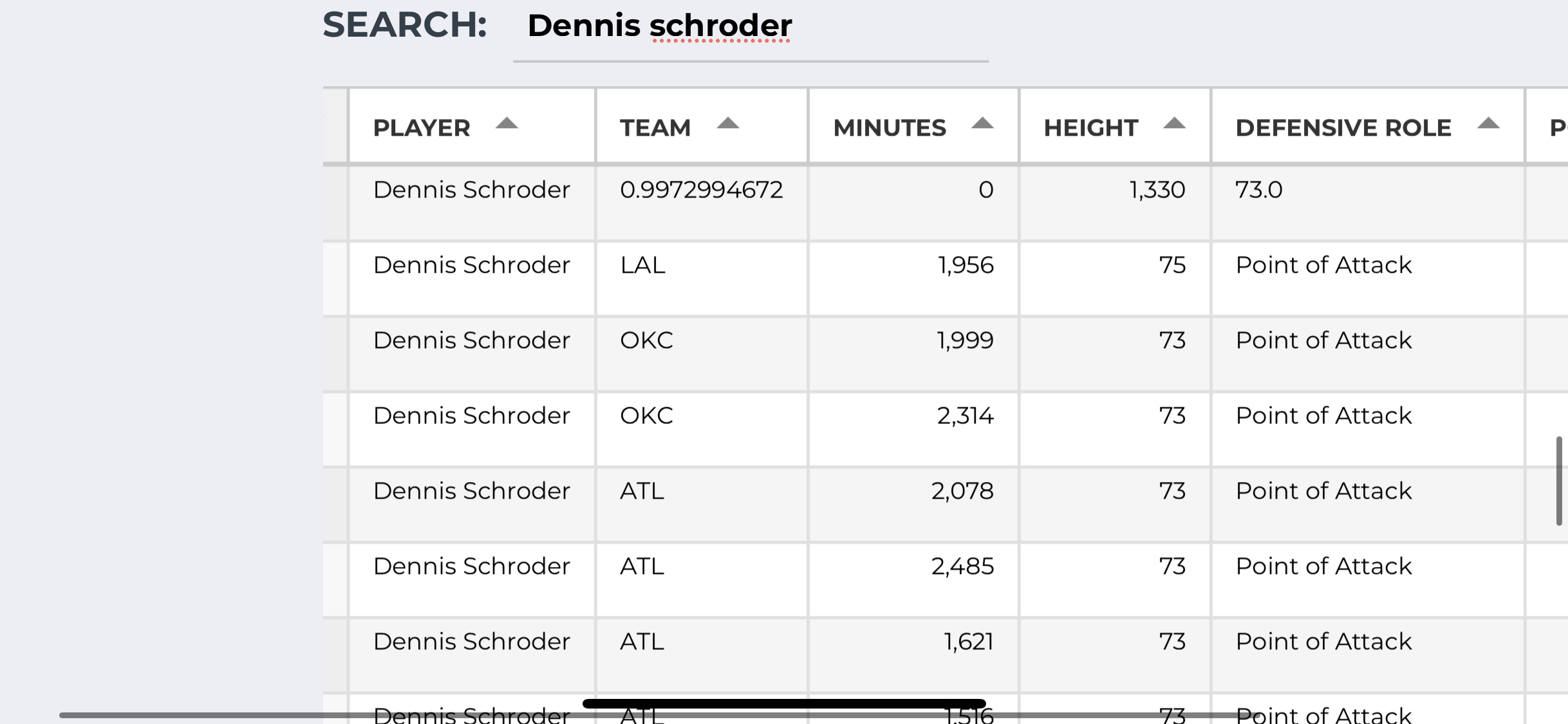The height and width of the screenshot is (724, 1568).
Task: Sort by TEAM column arrow
Action: pyautogui.click(x=728, y=124)
